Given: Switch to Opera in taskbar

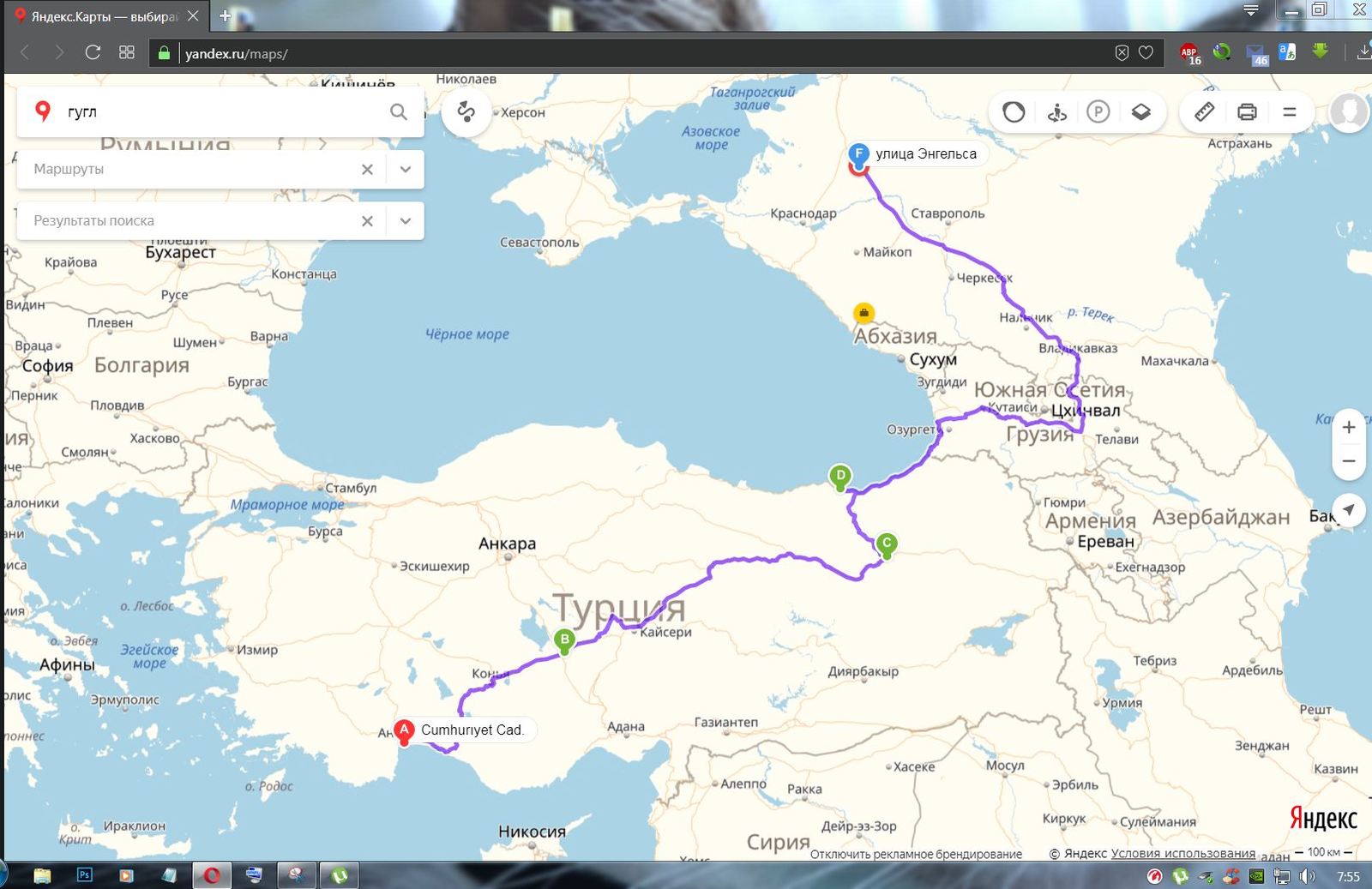Looking at the screenshot, I should click(x=211, y=875).
